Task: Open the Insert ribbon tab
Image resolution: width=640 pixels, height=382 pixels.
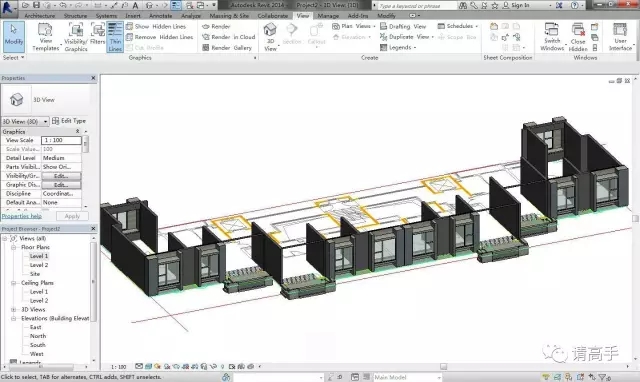Action: tap(133, 16)
